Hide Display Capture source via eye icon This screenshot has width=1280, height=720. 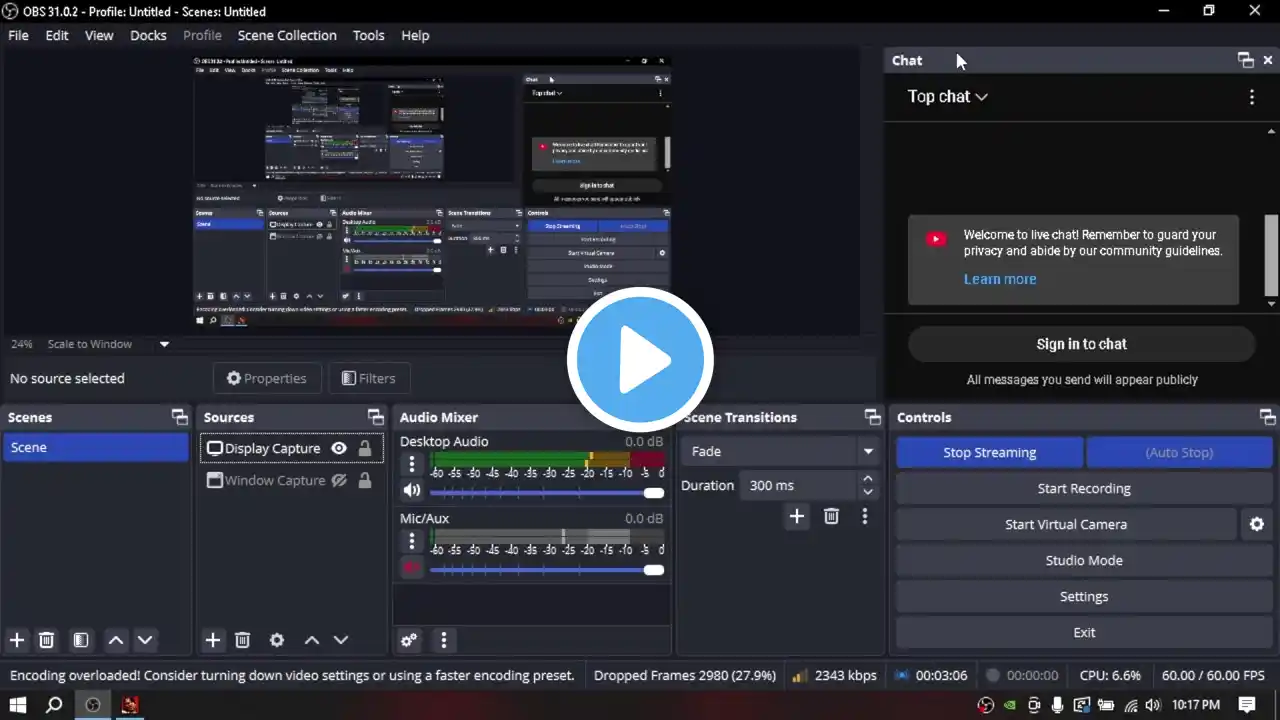339,448
